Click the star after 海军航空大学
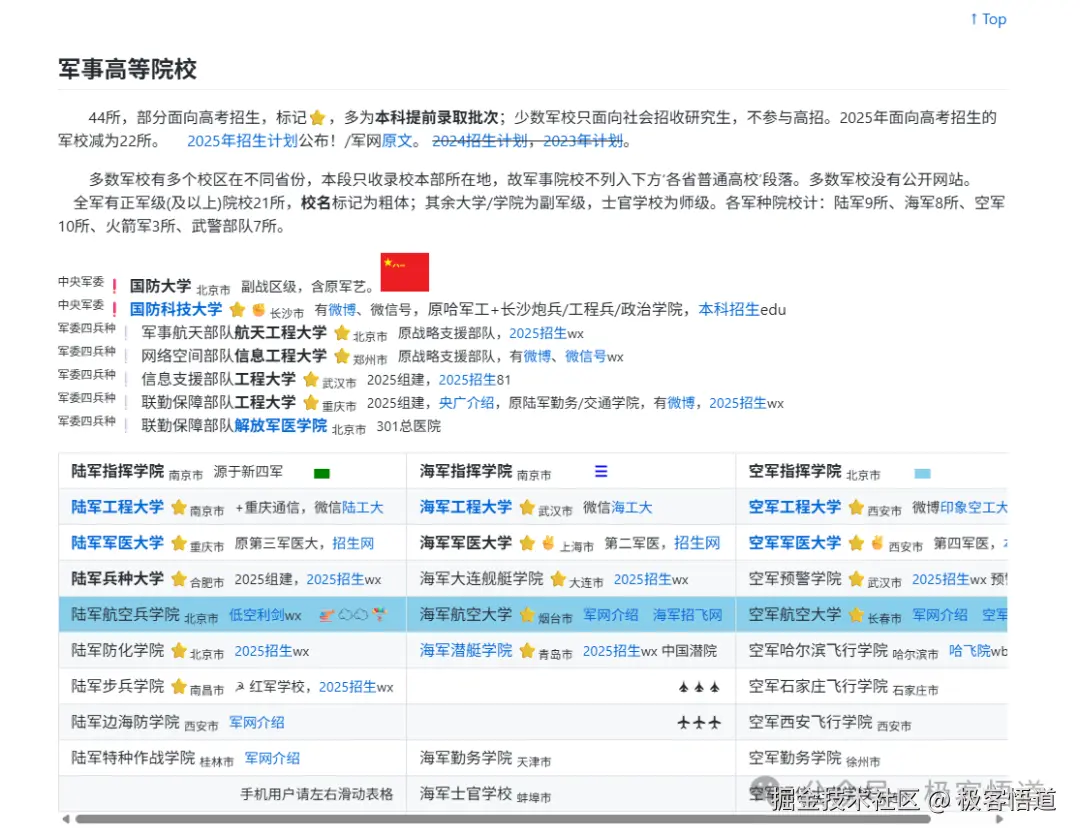Image resolution: width=1080 pixels, height=837 pixels. point(527,614)
